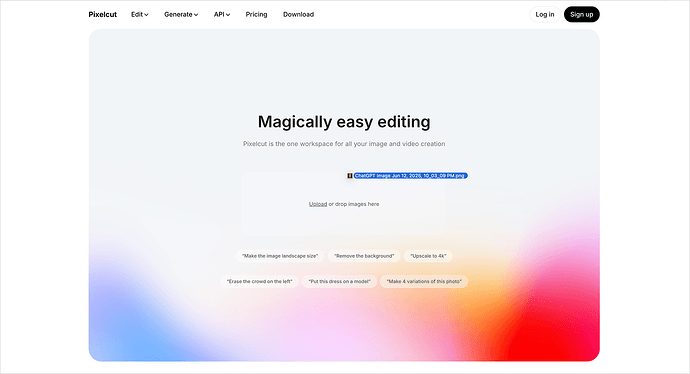
Task: Select the "Upscale to 4k" suggestion
Action: click(x=428, y=256)
